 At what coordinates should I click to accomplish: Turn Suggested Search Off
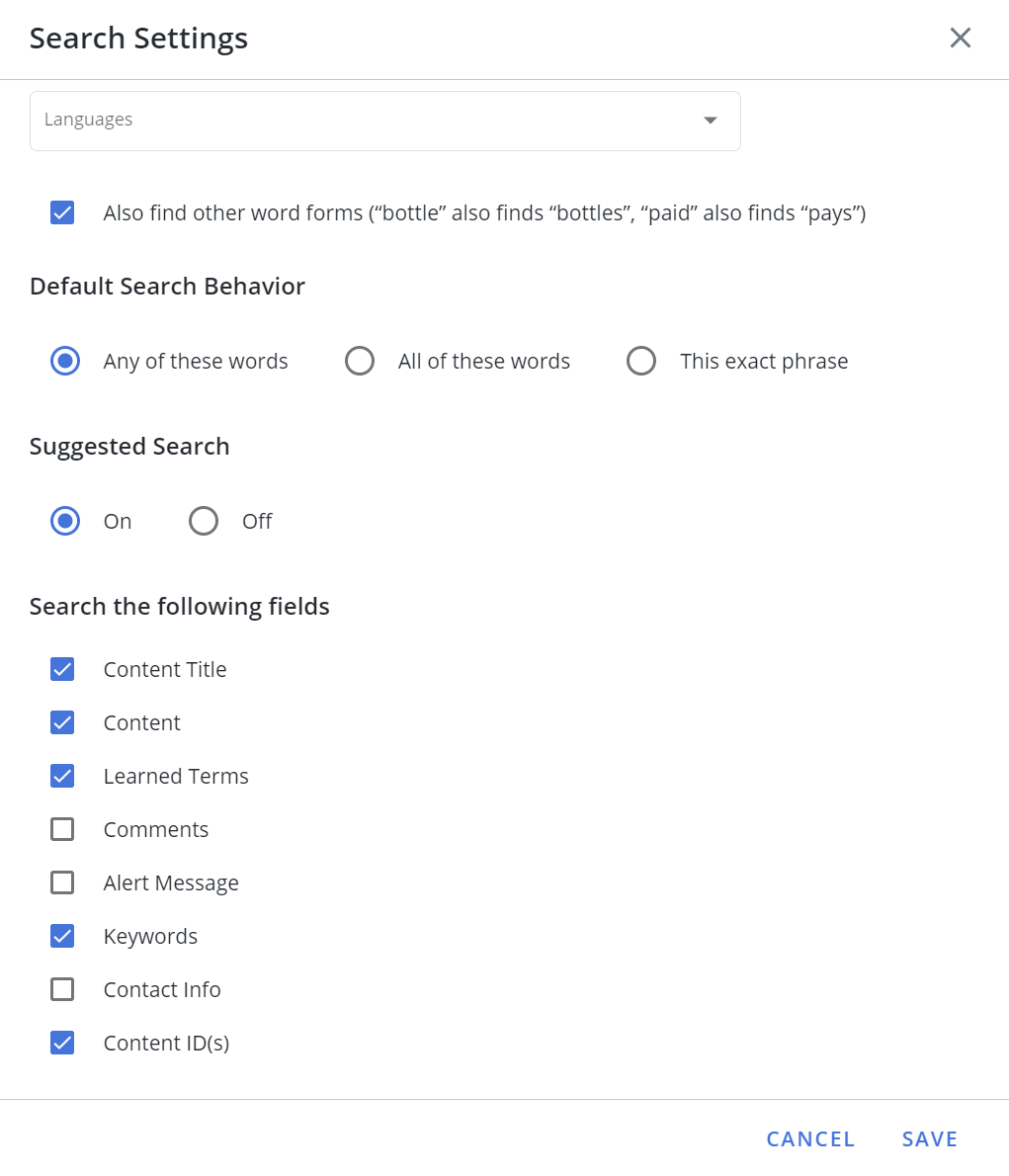[204, 521]
